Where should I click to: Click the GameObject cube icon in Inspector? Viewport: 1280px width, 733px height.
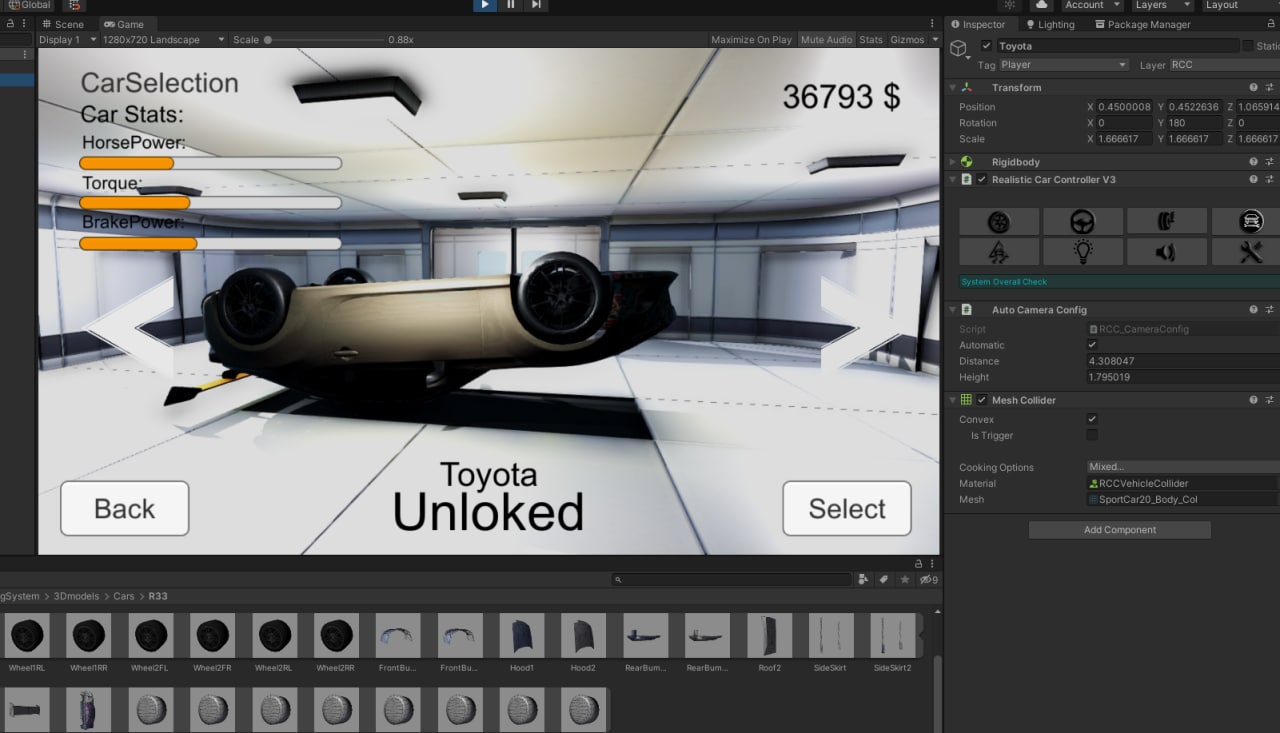click(958, 48)
